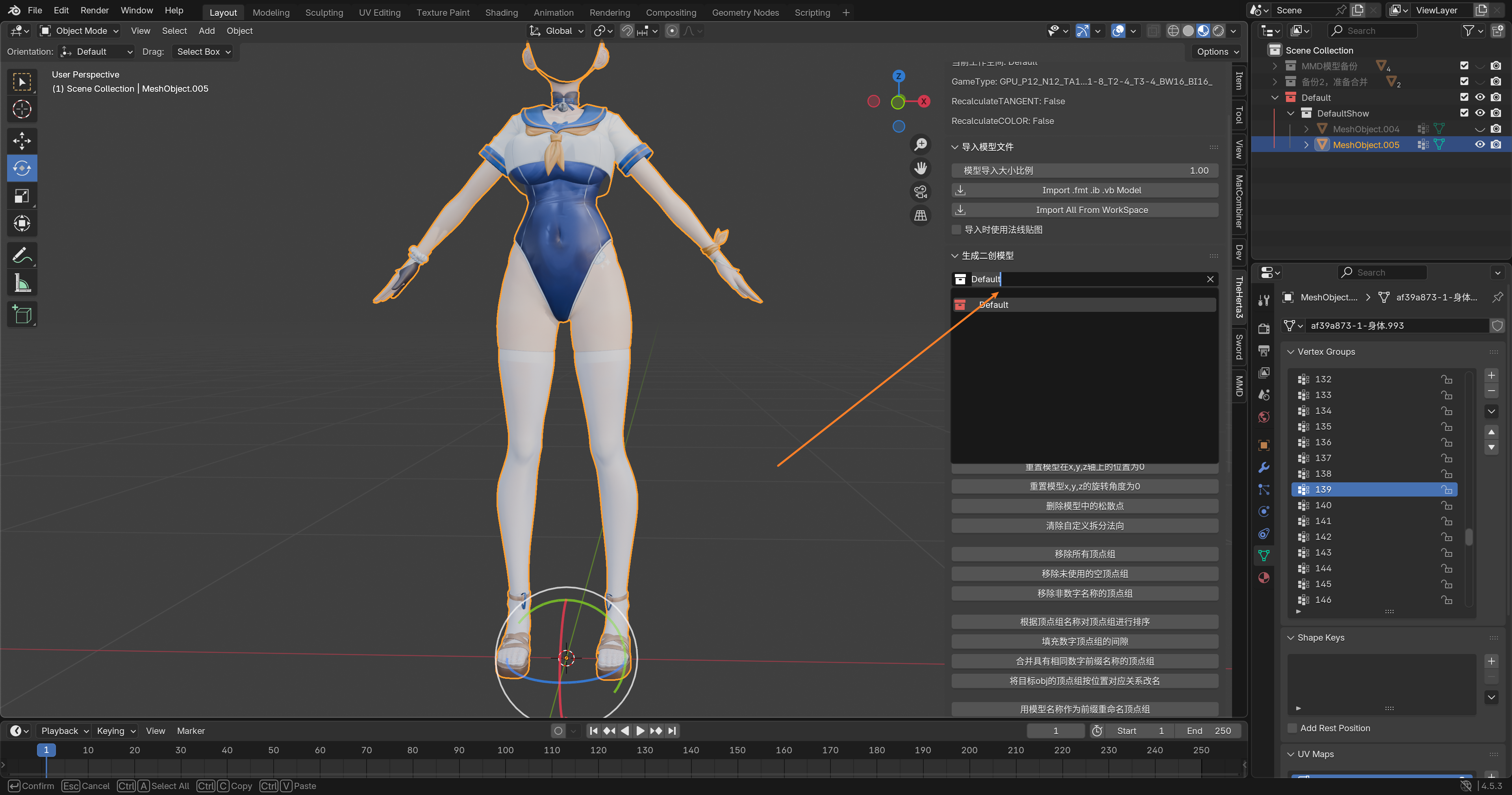Expand the MeshObject.004 tree item
Image resolution: width=1512 pixels, height=795 pixels.
[x=1306, y=129]
